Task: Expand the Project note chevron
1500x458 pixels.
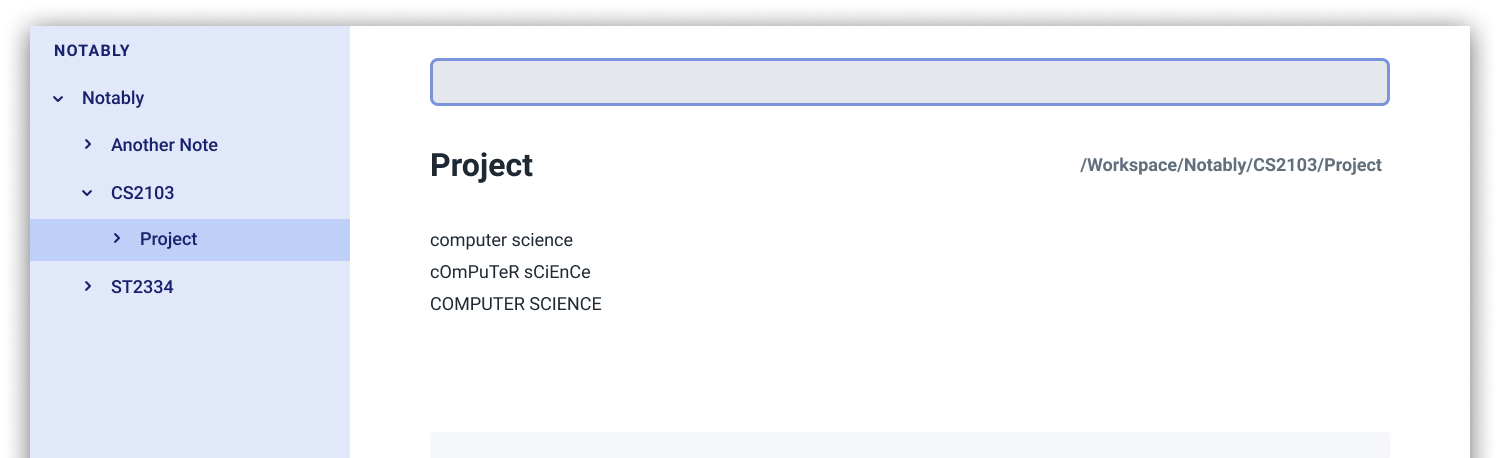Action: [x=117, y=239]
